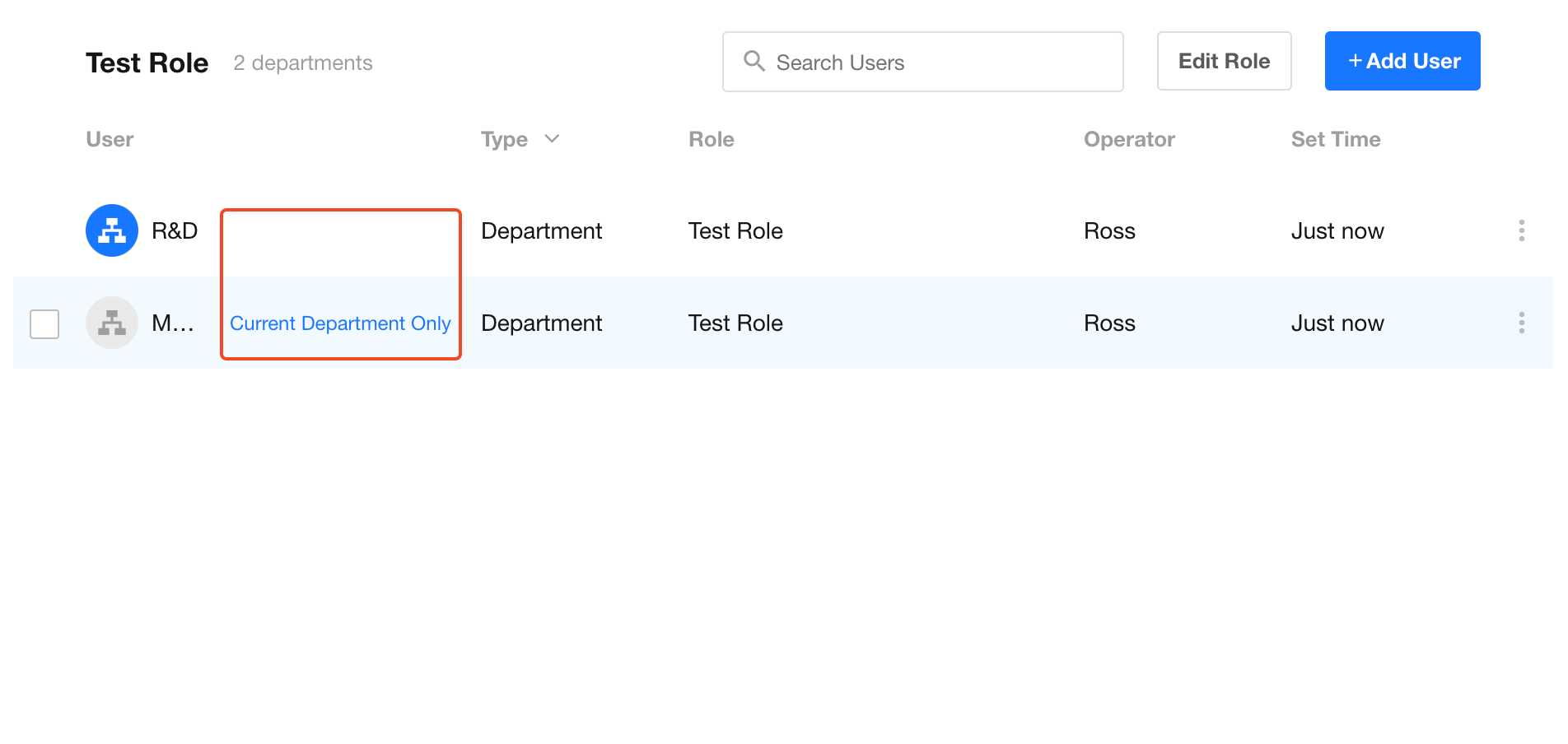Open the three-dot menu for the M… row
Viewport: 1568px width, 744px height.
tap(1521, 323)
